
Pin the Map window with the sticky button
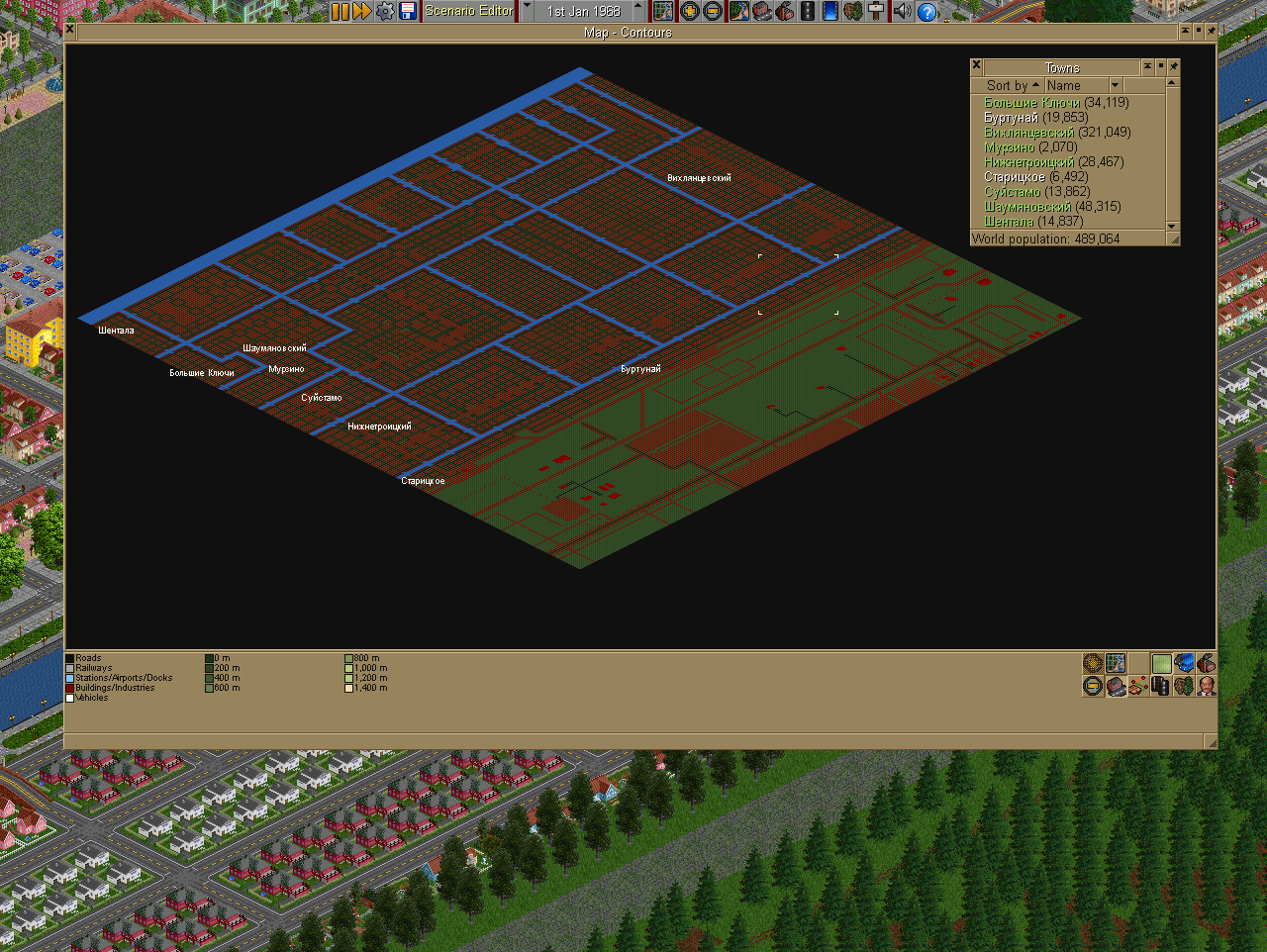click(x=1211, y=32)
